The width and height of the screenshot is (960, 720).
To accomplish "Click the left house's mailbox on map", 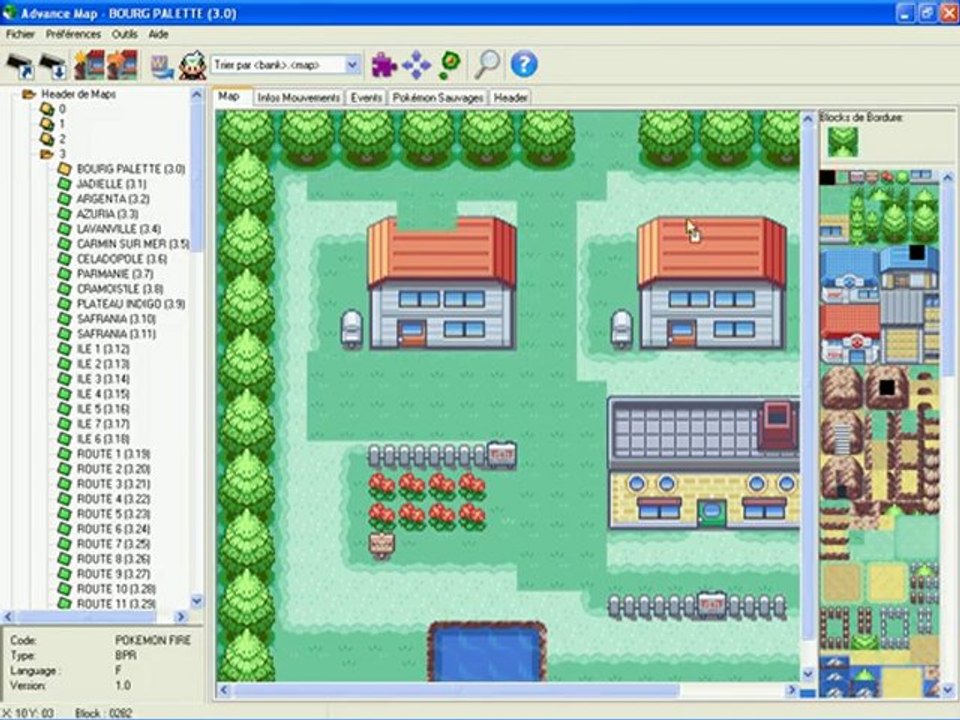I will pyautogui.click(x=351, y=328).
